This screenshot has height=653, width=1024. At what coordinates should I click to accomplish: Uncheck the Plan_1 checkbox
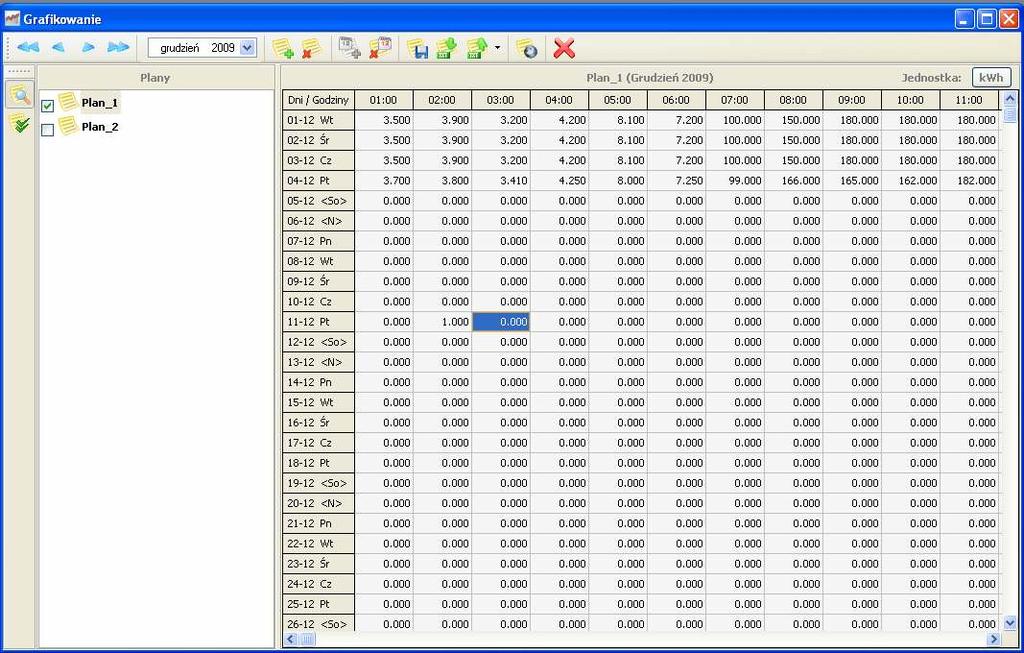tap(48, 105)
